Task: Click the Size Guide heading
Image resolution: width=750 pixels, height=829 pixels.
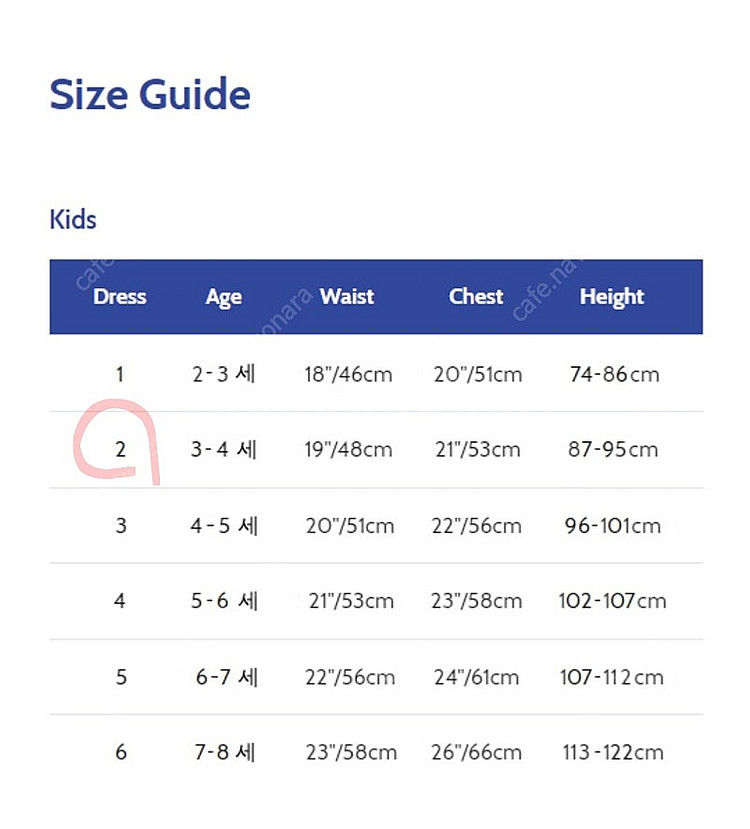Action: coord(150,95)
